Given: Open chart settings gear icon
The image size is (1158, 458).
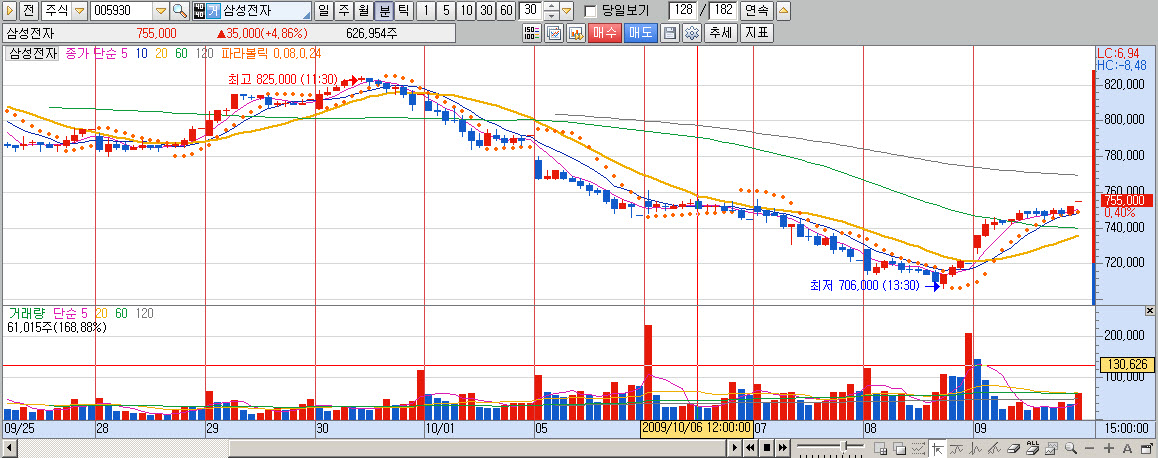Looking at the screenshot, I should 690,33.
